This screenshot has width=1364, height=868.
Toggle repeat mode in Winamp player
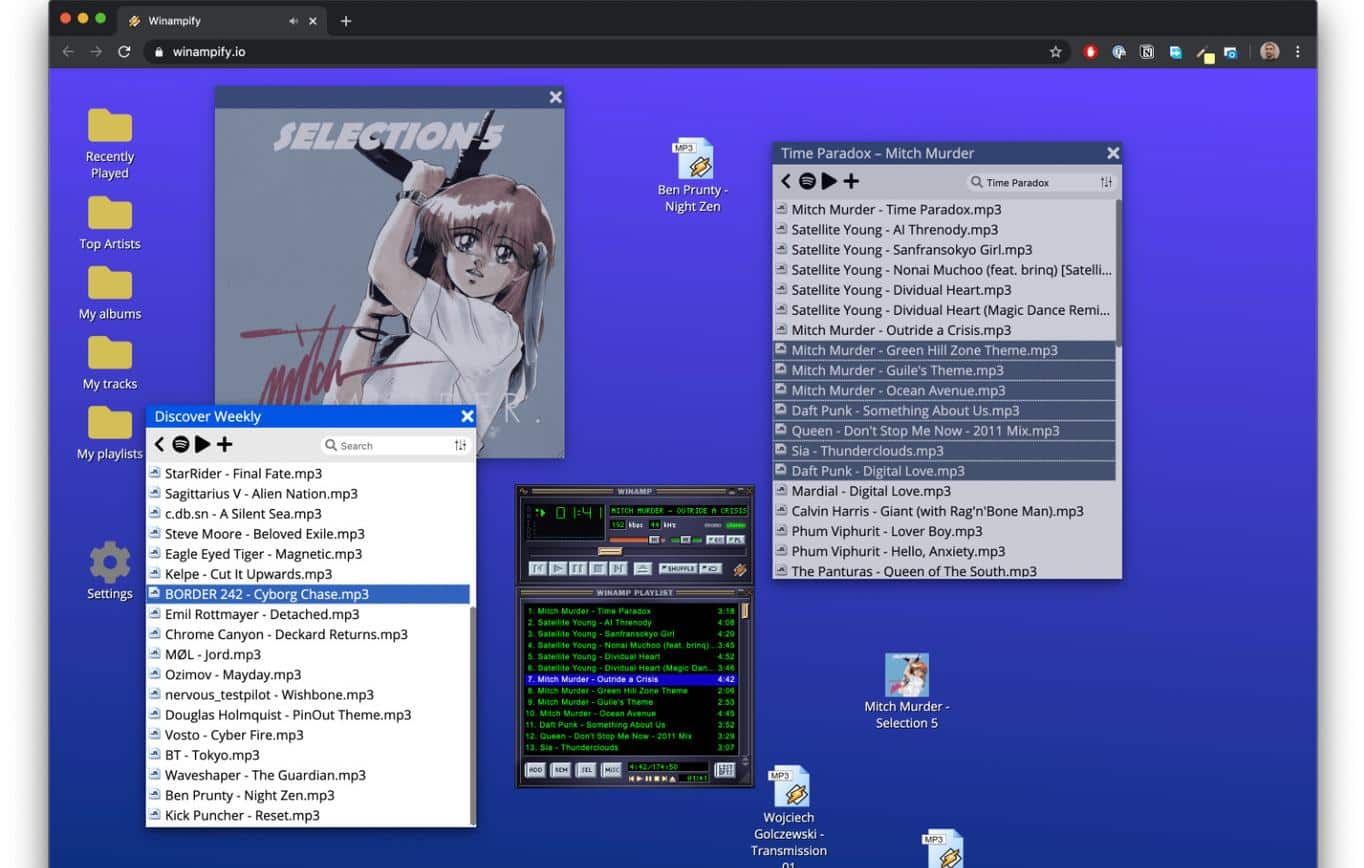click(x=711, y=568)
